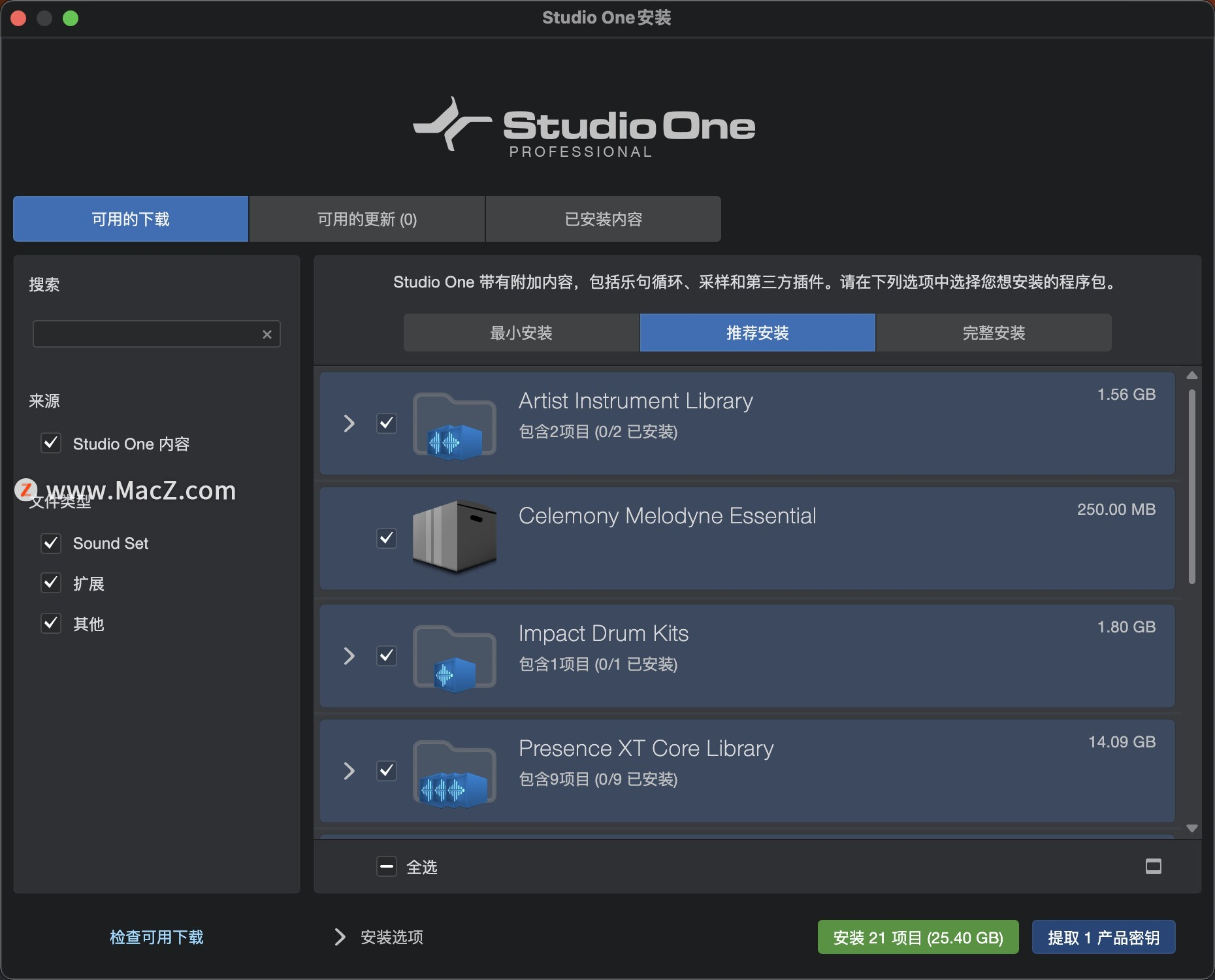Uncheck Impact Drum Kits package
Image resolution: width=1215 pixels, height=980 pixels.
pyautogui.click(x=387, y=656)
